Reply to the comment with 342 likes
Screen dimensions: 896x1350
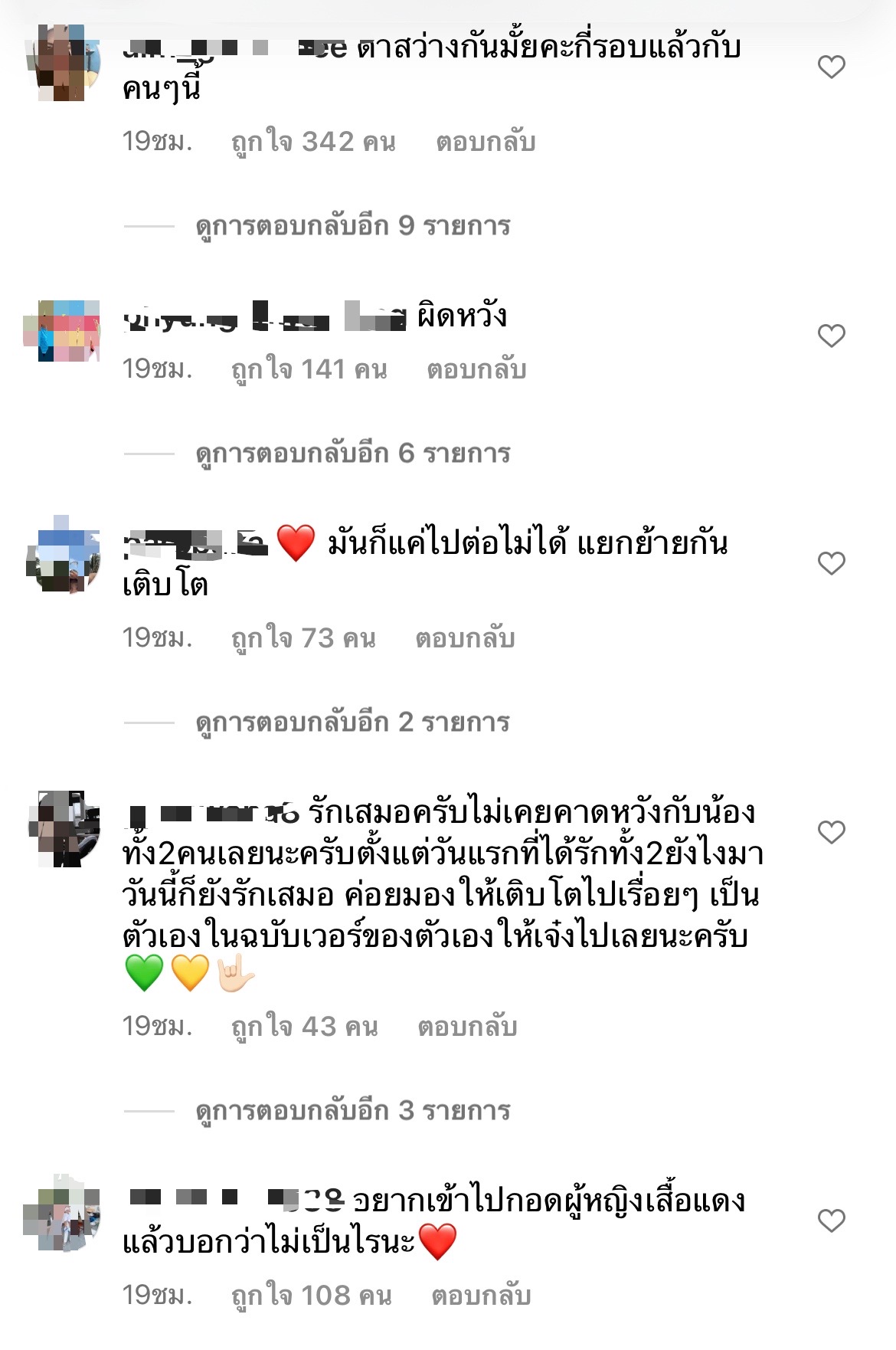(486, 142)
